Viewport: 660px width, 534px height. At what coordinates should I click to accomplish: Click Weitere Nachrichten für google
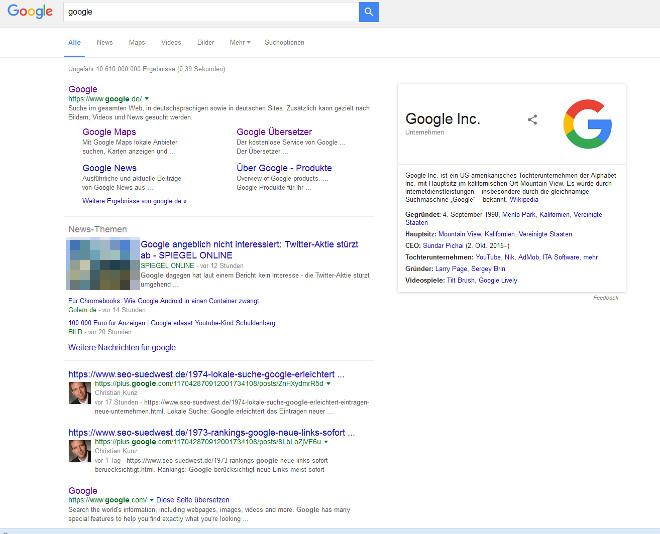(122, 347)
